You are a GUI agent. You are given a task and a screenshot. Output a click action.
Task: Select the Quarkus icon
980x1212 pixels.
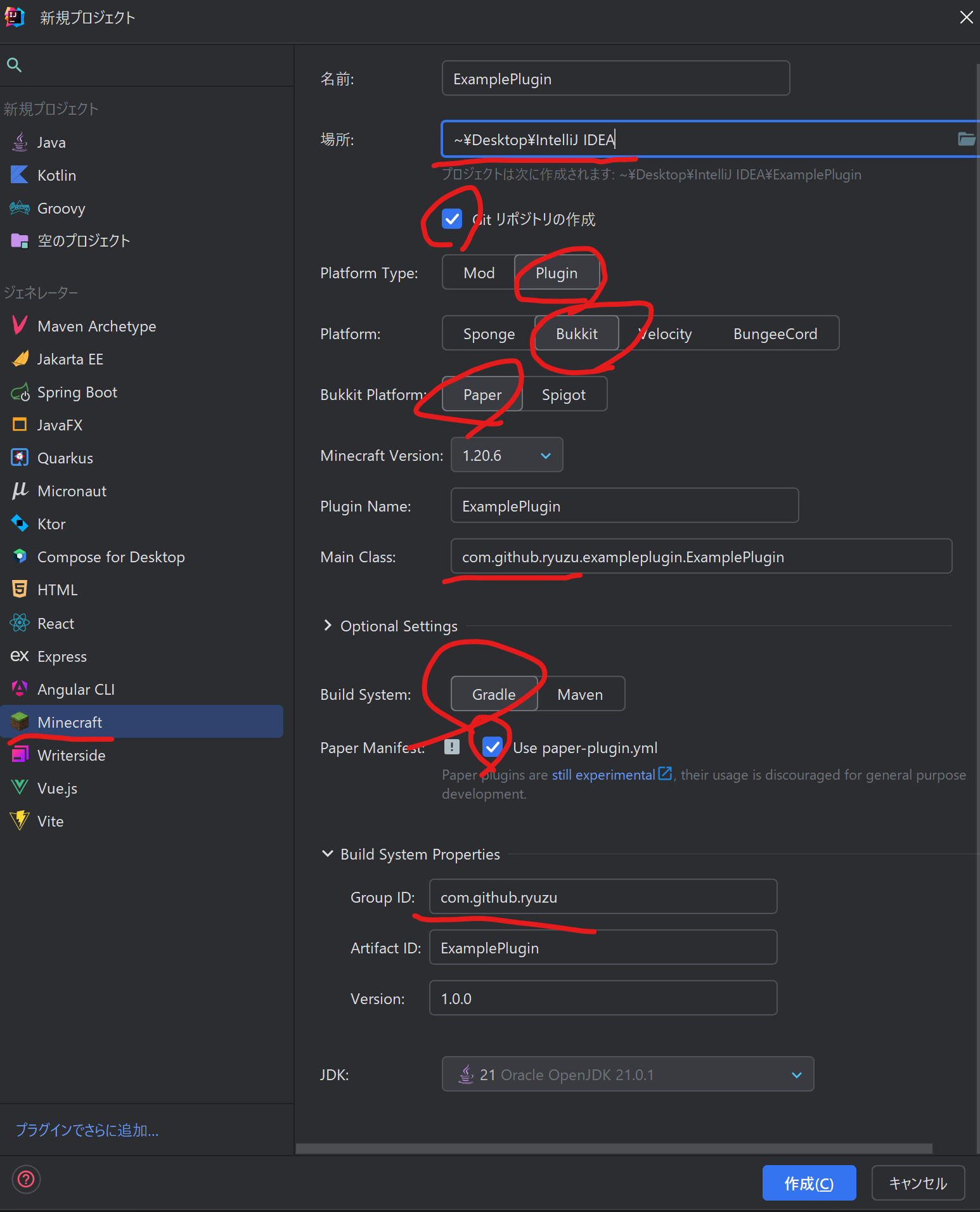point(20,458)
